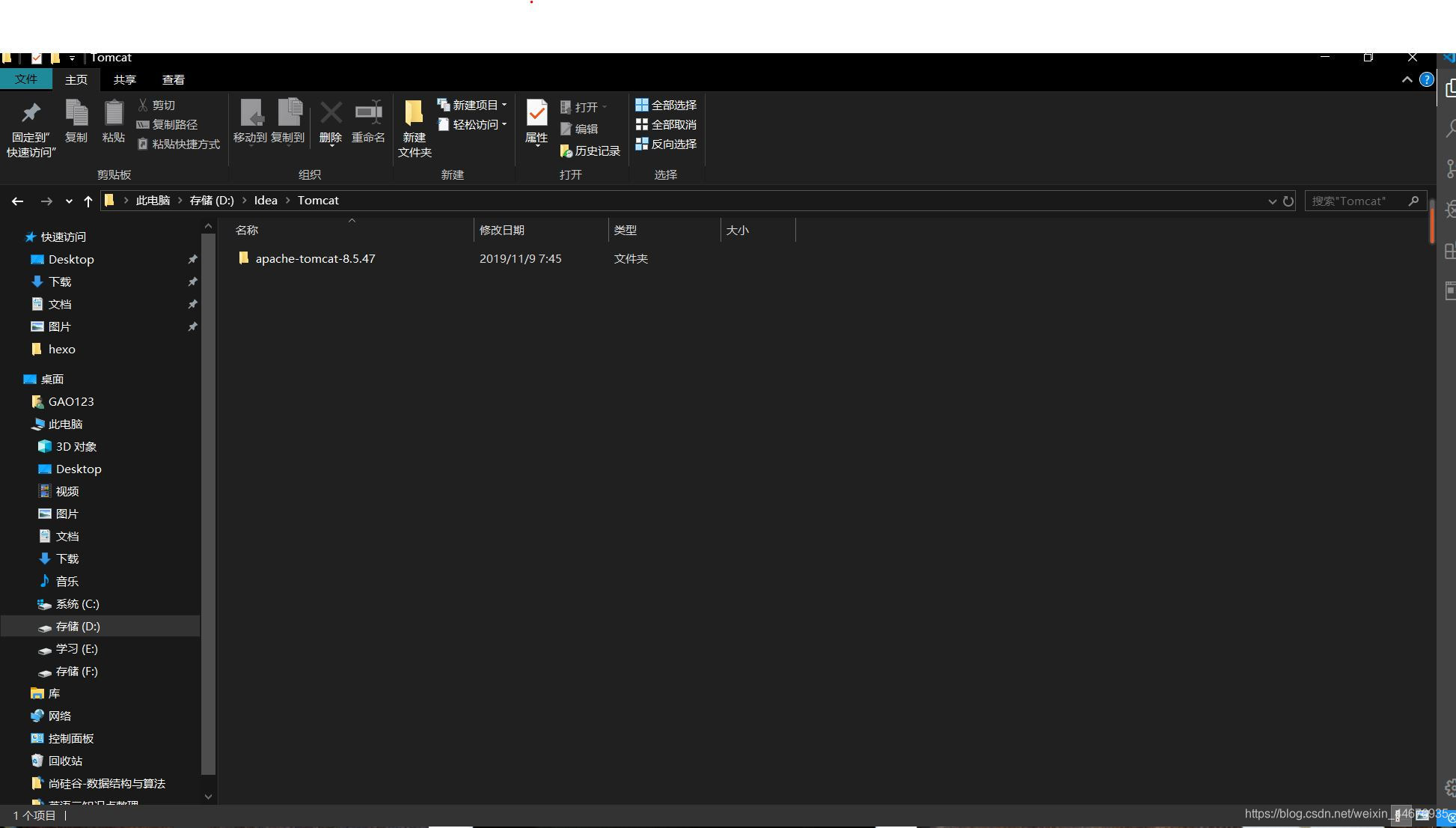Click the Move to (移动到) icon
Viewport: 1456px width, 828px height.
pos(251,113)
